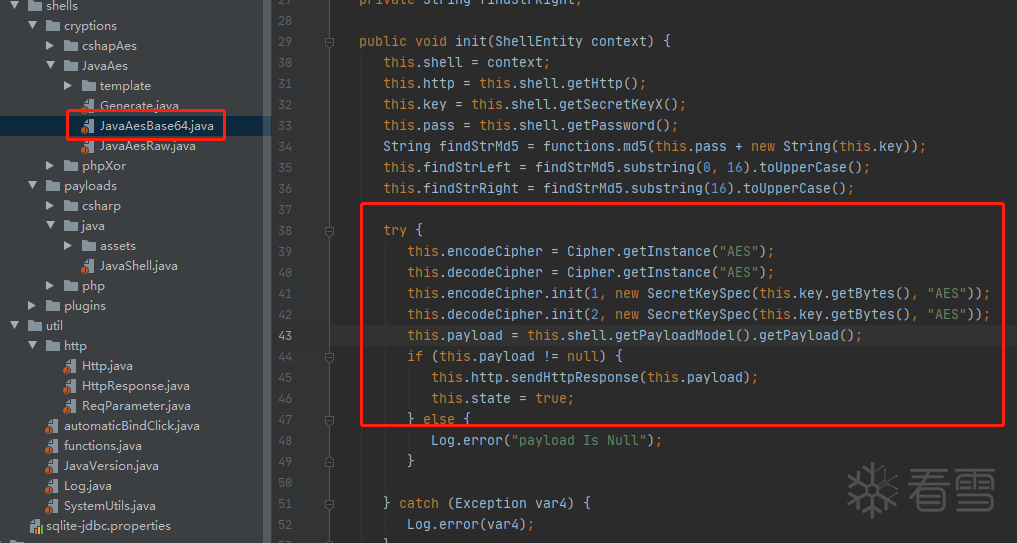Click line number 43 in gutter

click(285, 335)
